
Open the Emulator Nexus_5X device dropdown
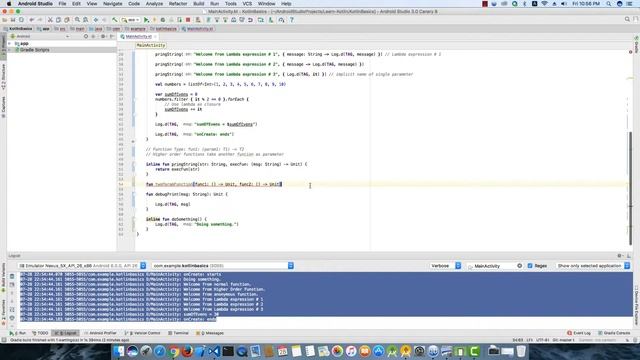tap(82, 266)
